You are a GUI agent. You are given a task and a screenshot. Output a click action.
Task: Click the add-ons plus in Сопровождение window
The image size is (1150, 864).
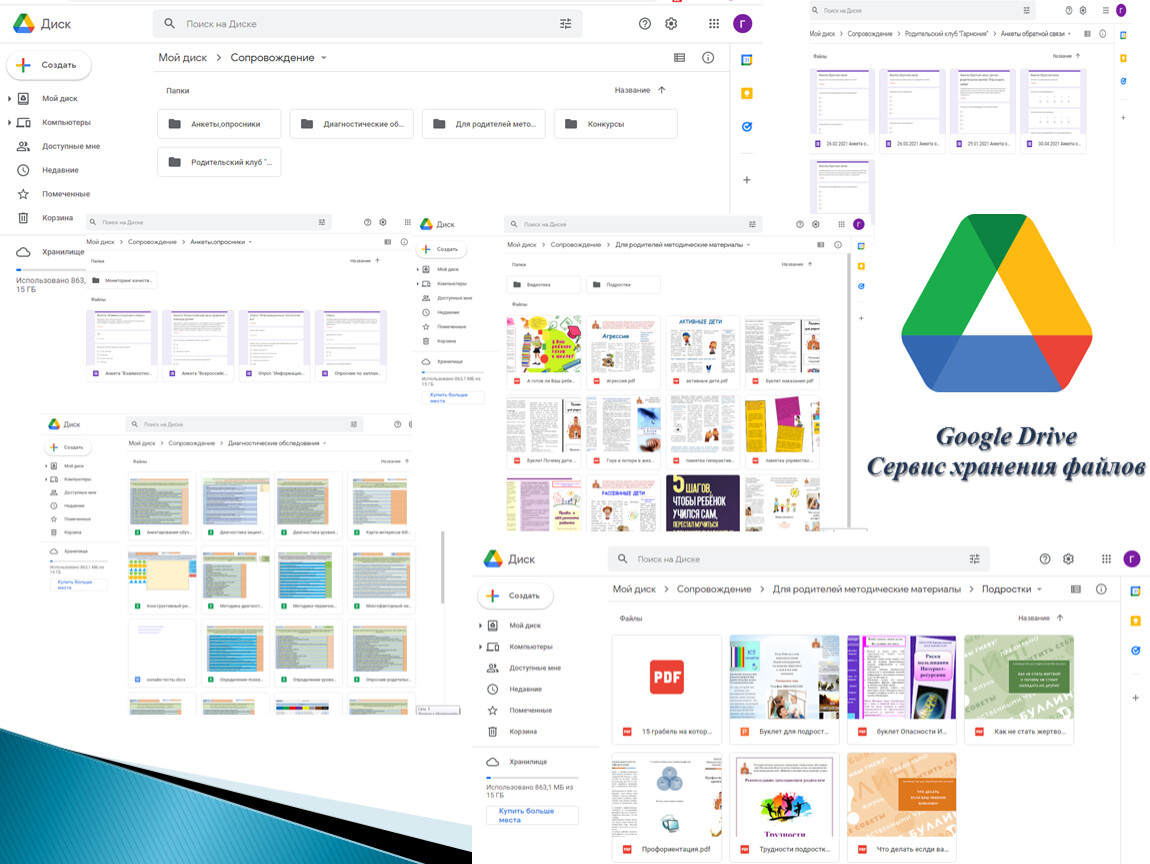click(x=747, y=180)
